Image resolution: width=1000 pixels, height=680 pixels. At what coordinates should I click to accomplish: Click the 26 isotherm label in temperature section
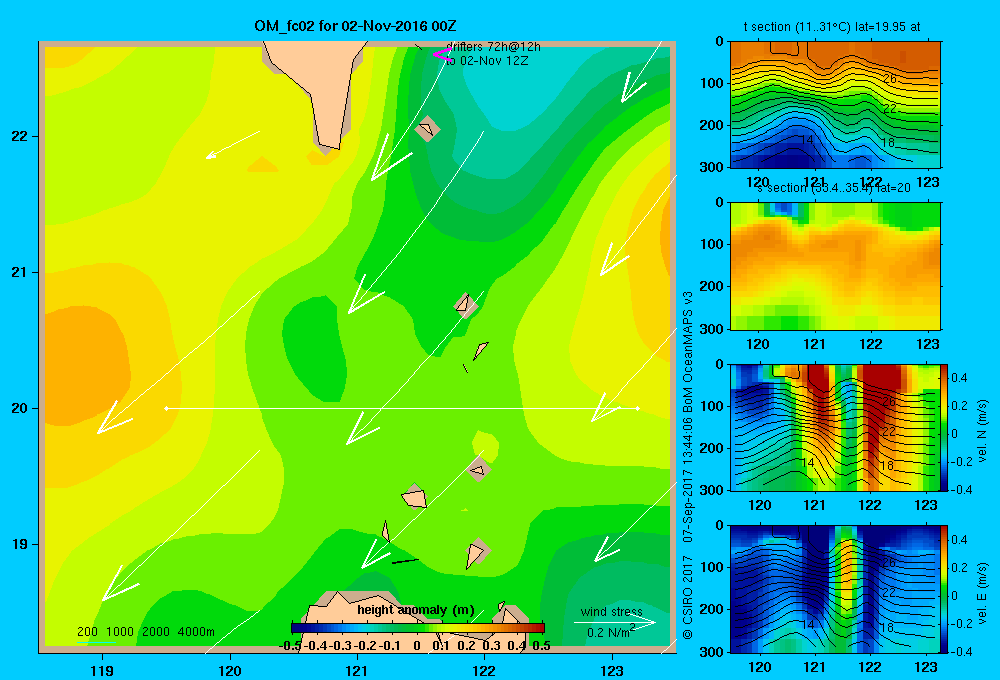click(890, 78)
